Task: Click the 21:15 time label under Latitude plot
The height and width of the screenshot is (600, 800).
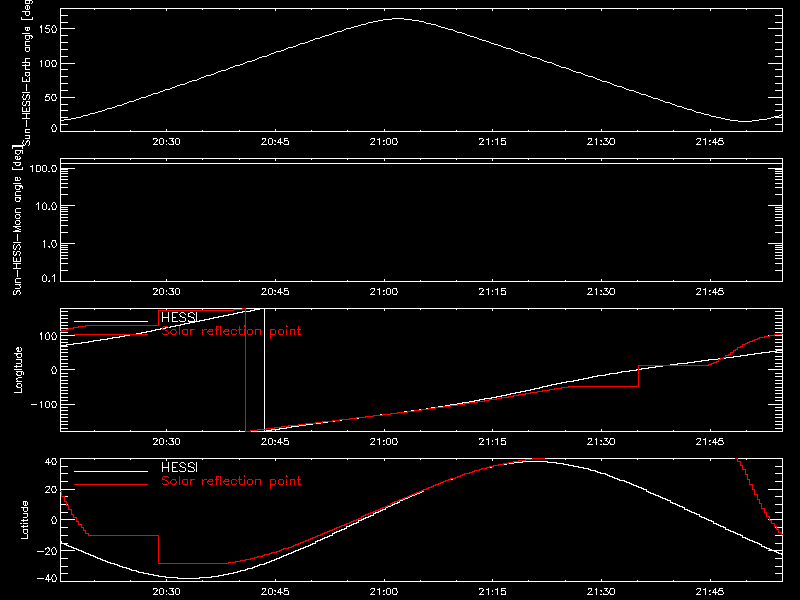Action: 492,591
